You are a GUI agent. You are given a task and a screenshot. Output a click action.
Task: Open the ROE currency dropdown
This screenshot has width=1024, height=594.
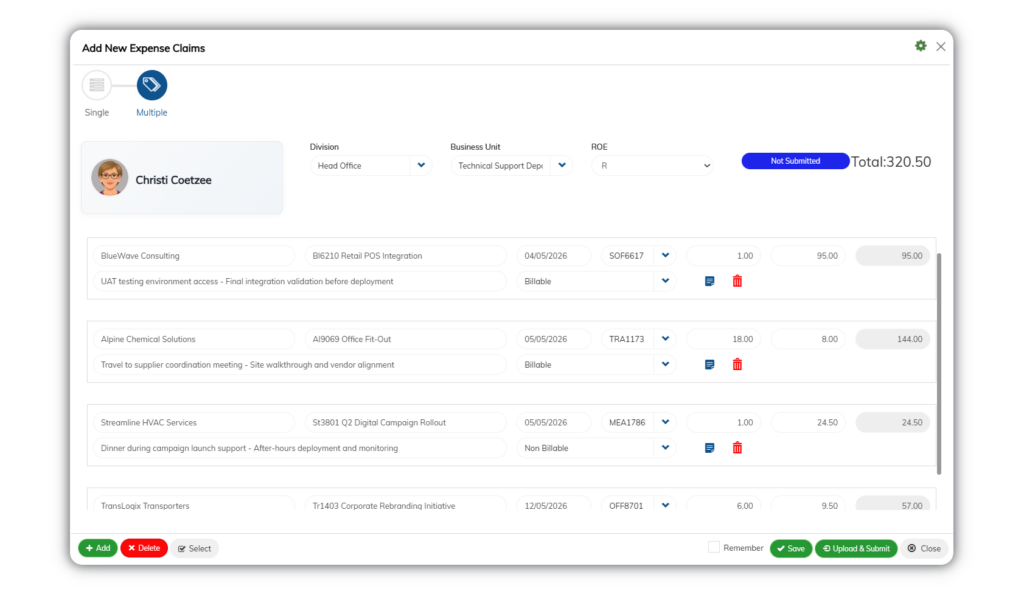pyautogui.click(x=652, y=166)
